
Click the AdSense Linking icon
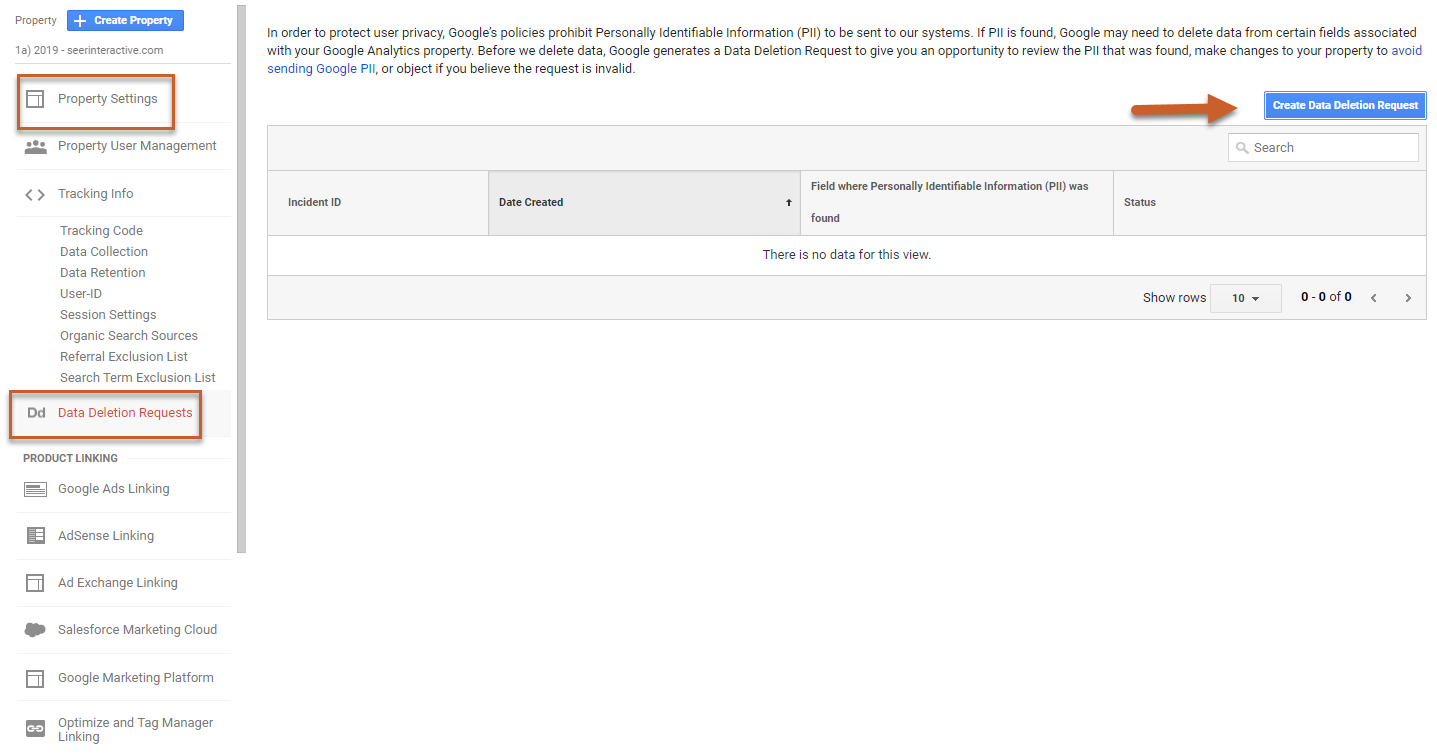[36, 536]
